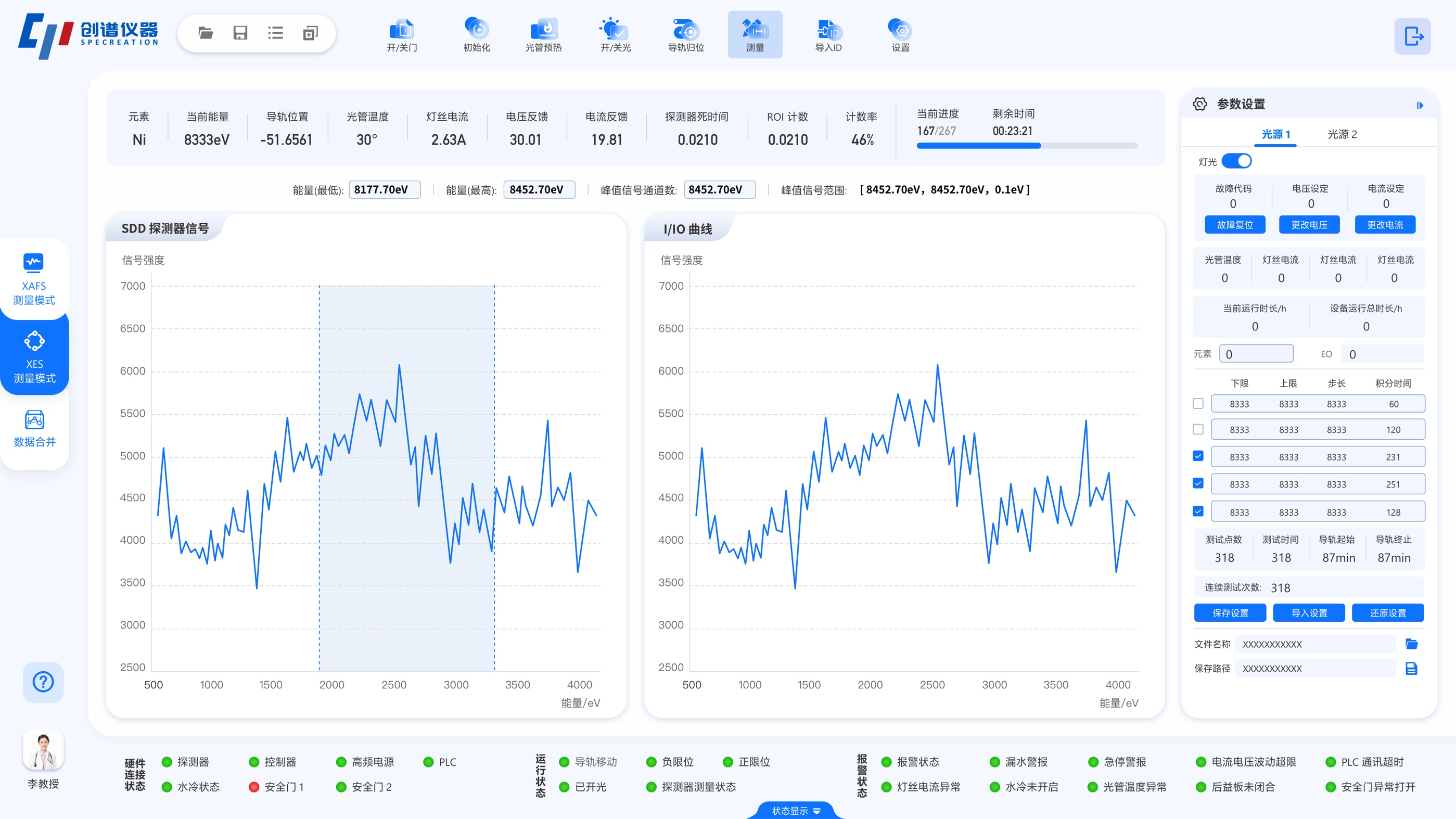Collapse the 状态显示 status bar

pos(795,811)
